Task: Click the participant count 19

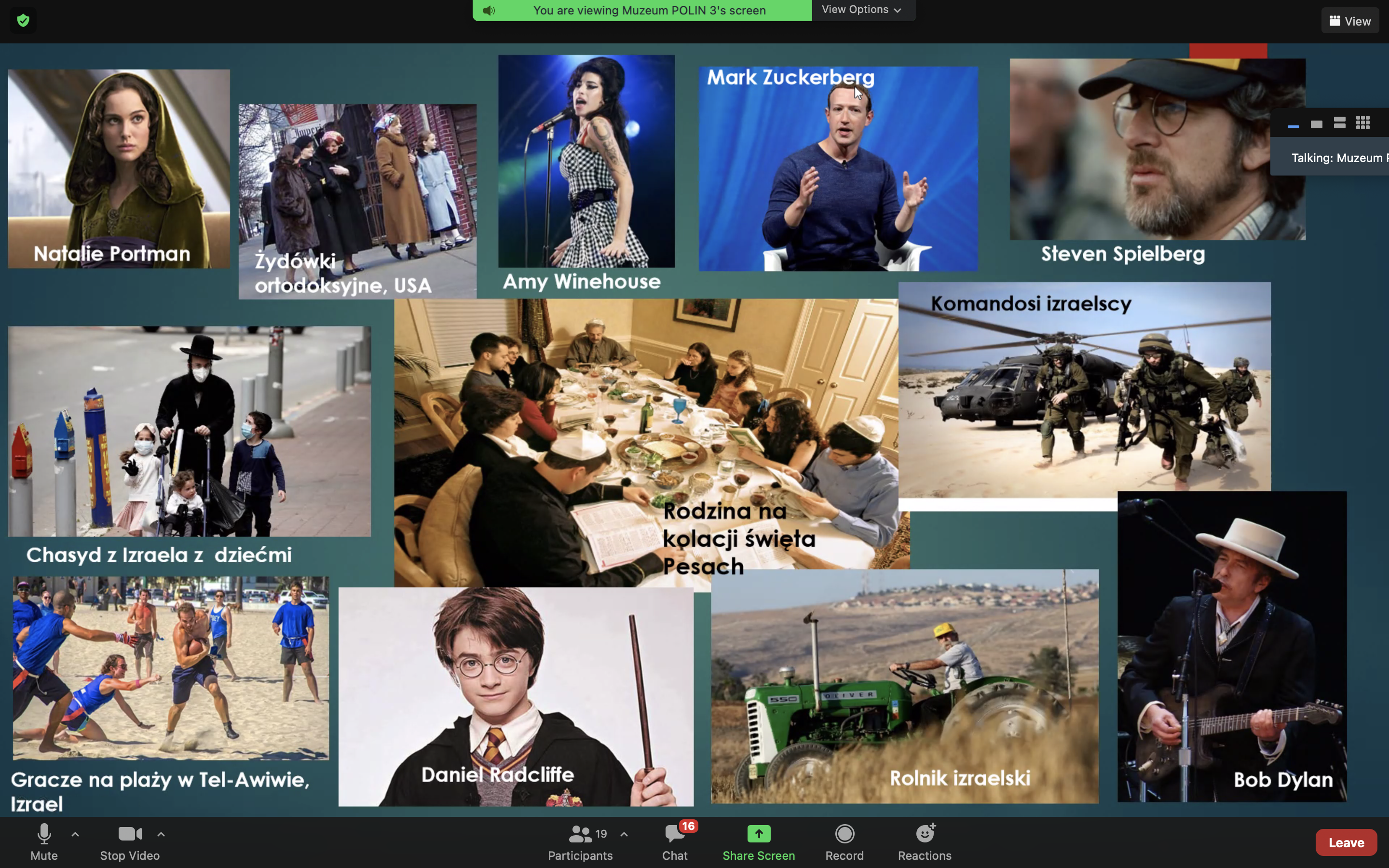Action: tap(601, 834)
